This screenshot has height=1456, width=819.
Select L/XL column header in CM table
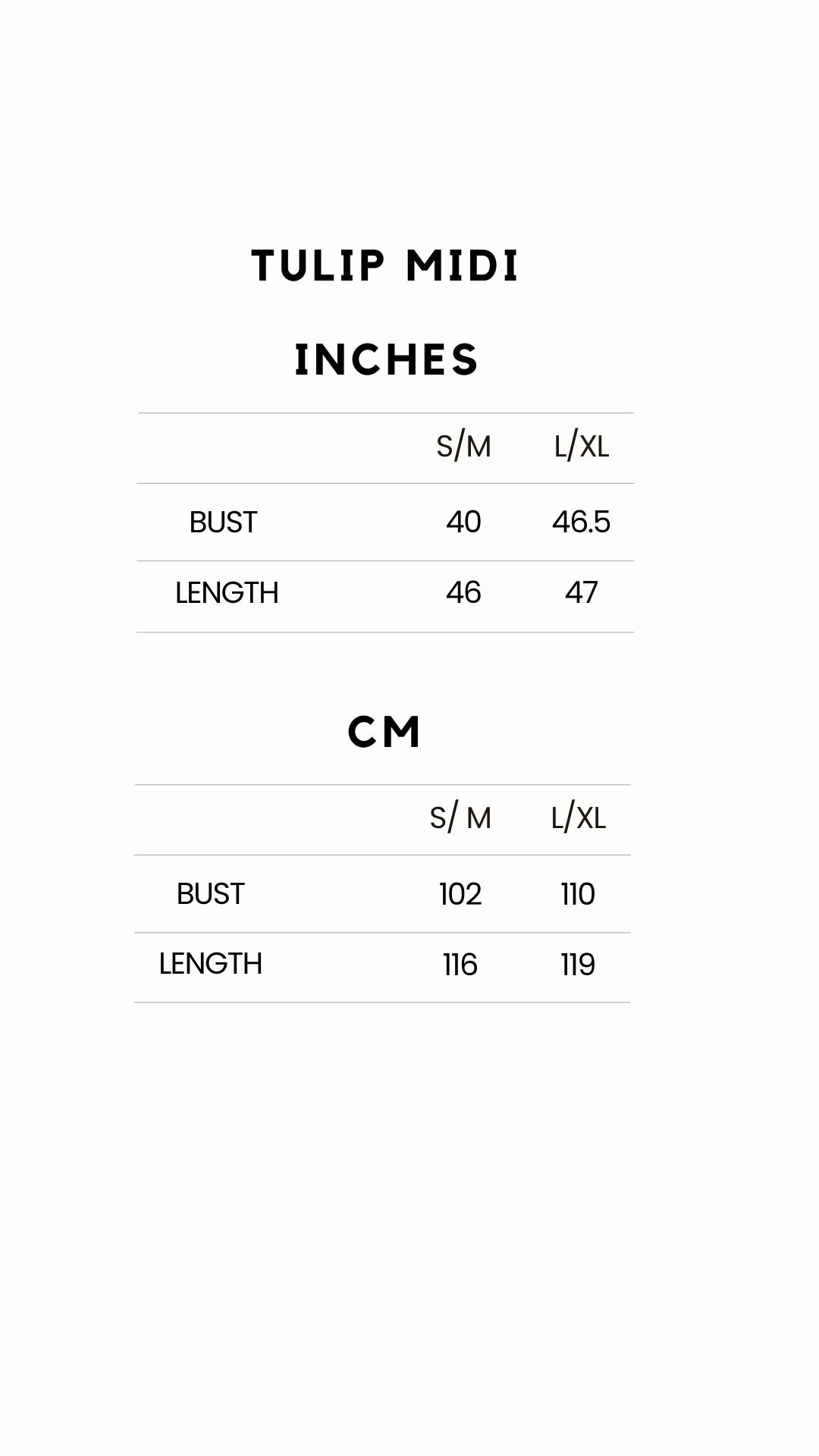tap(579, 818)
